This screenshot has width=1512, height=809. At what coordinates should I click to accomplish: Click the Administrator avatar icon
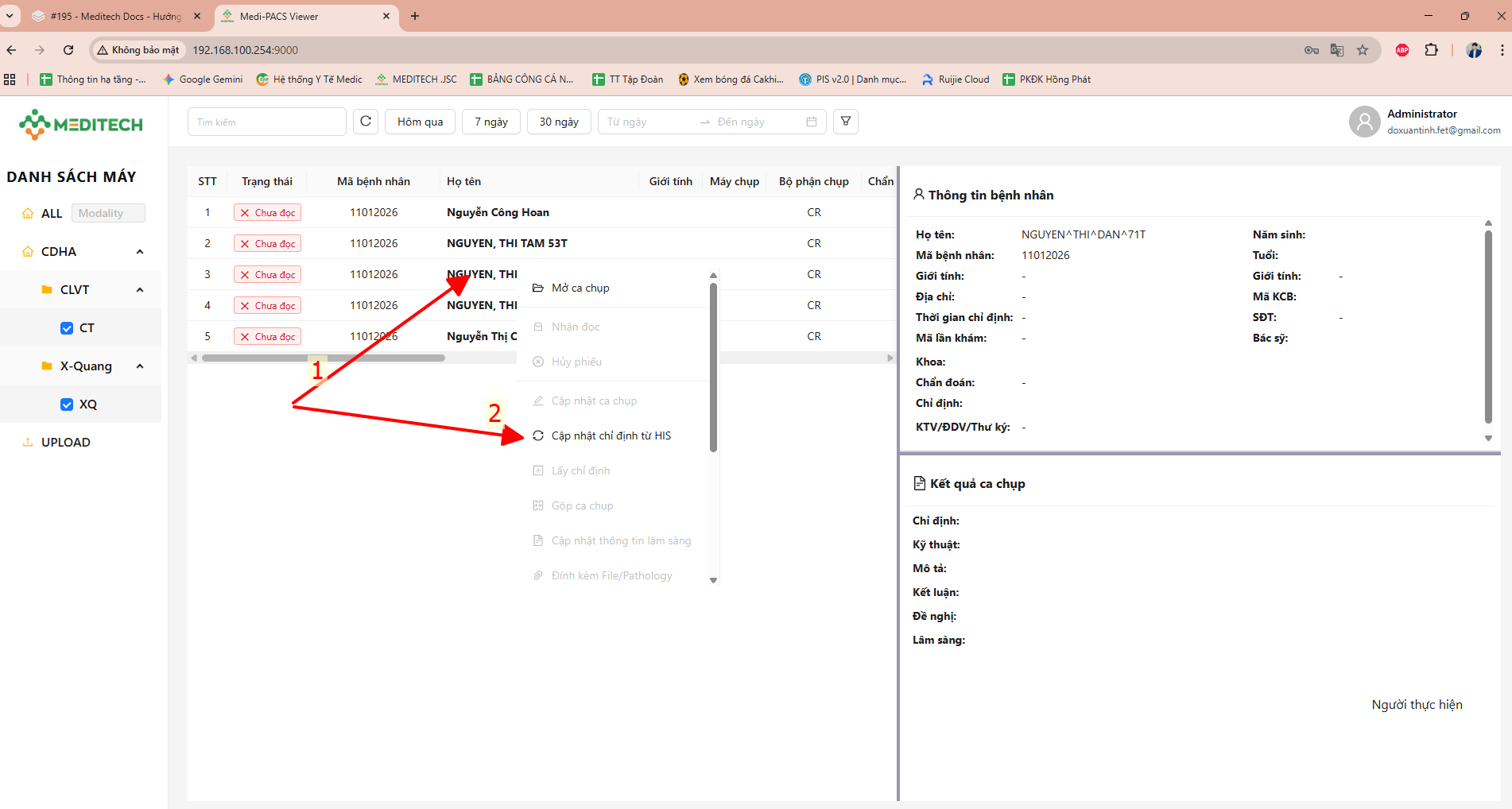coord(1364,122)
